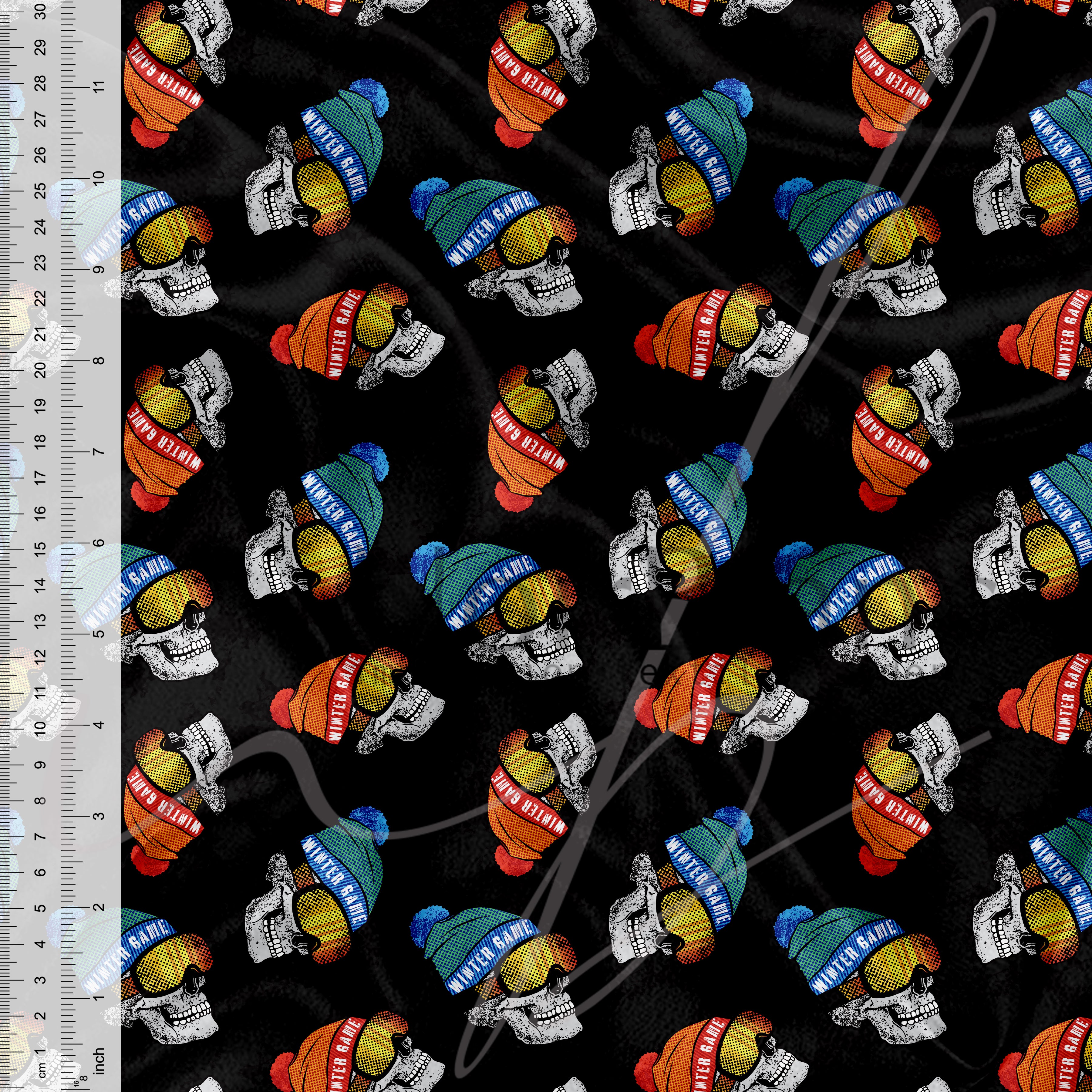
Task: Click the 6 inch number on ruler
Action: 98,543
